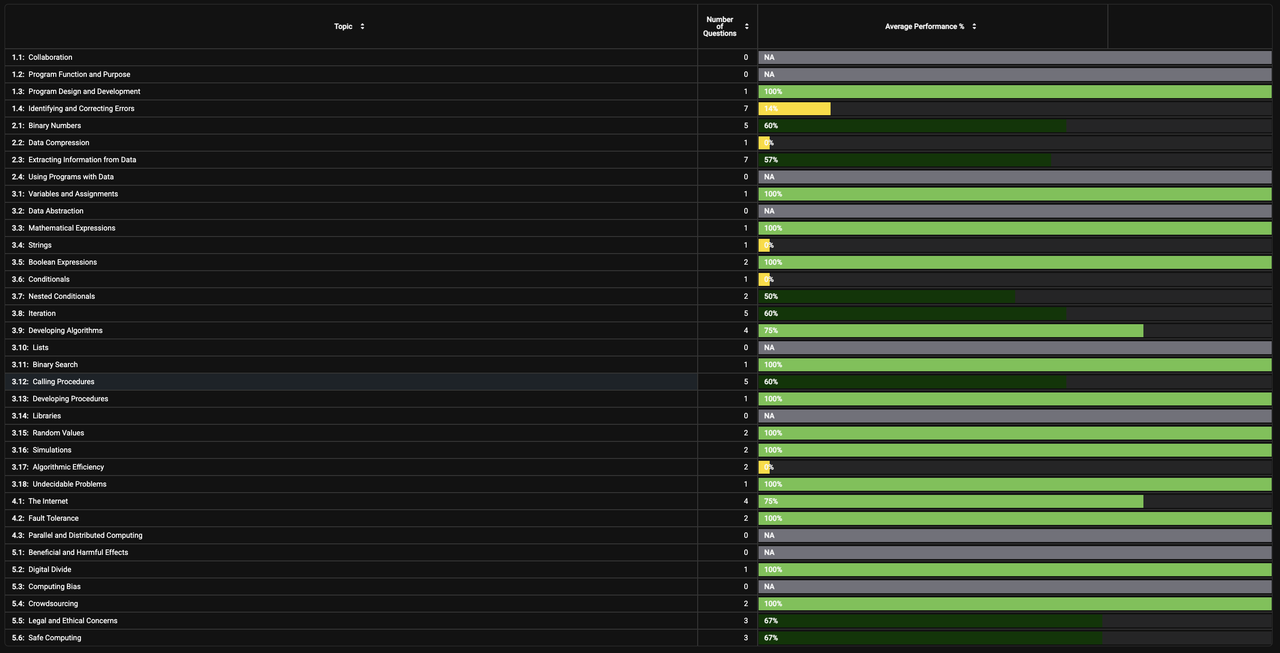Viewport: 1280px width, 653px height.
Task: Open the 3.12: Calling Procedures topic
Action: pos(53,380)
